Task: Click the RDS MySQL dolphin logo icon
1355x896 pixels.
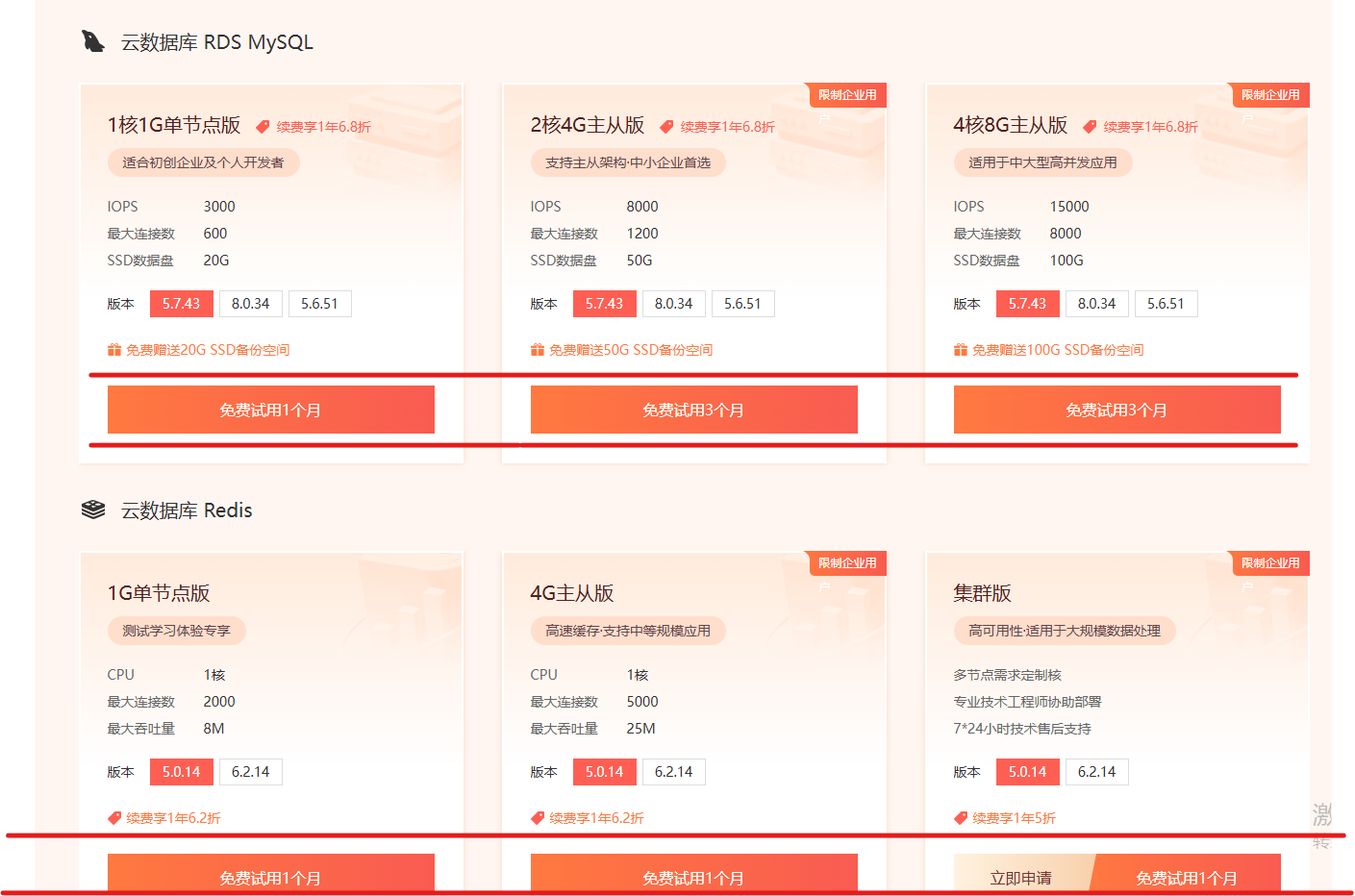Action: pyautogui.click(x=92, y=41)
